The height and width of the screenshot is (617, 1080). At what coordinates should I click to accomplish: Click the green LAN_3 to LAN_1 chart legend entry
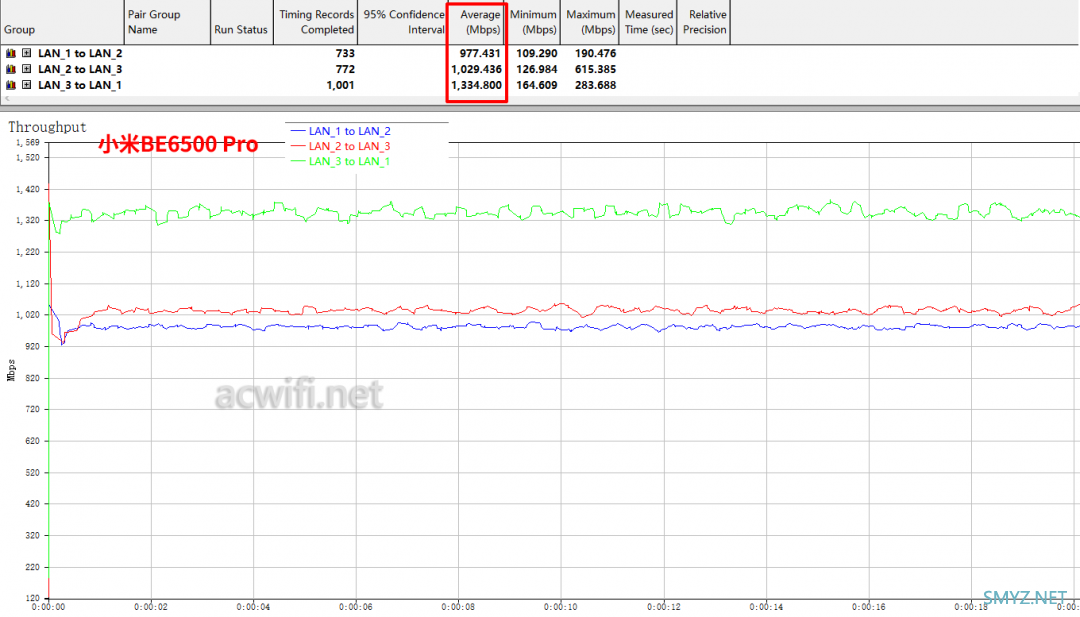tap(341, 161)
